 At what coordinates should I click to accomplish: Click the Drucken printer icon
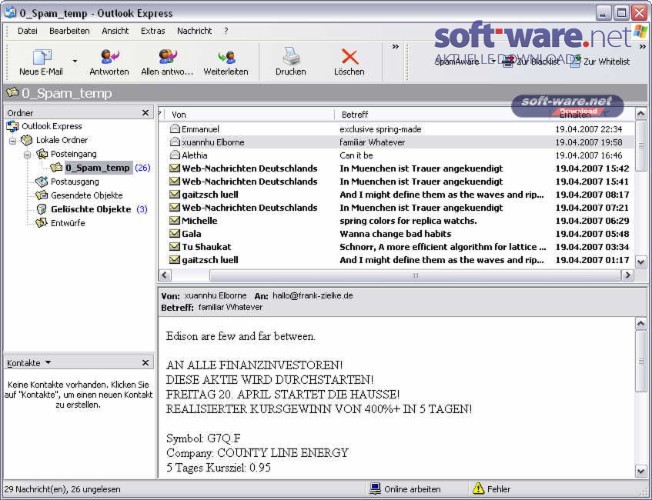291,56
